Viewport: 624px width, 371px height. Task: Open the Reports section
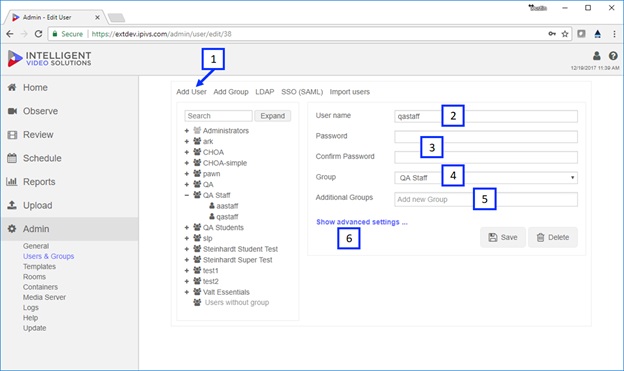coord(39,182)
